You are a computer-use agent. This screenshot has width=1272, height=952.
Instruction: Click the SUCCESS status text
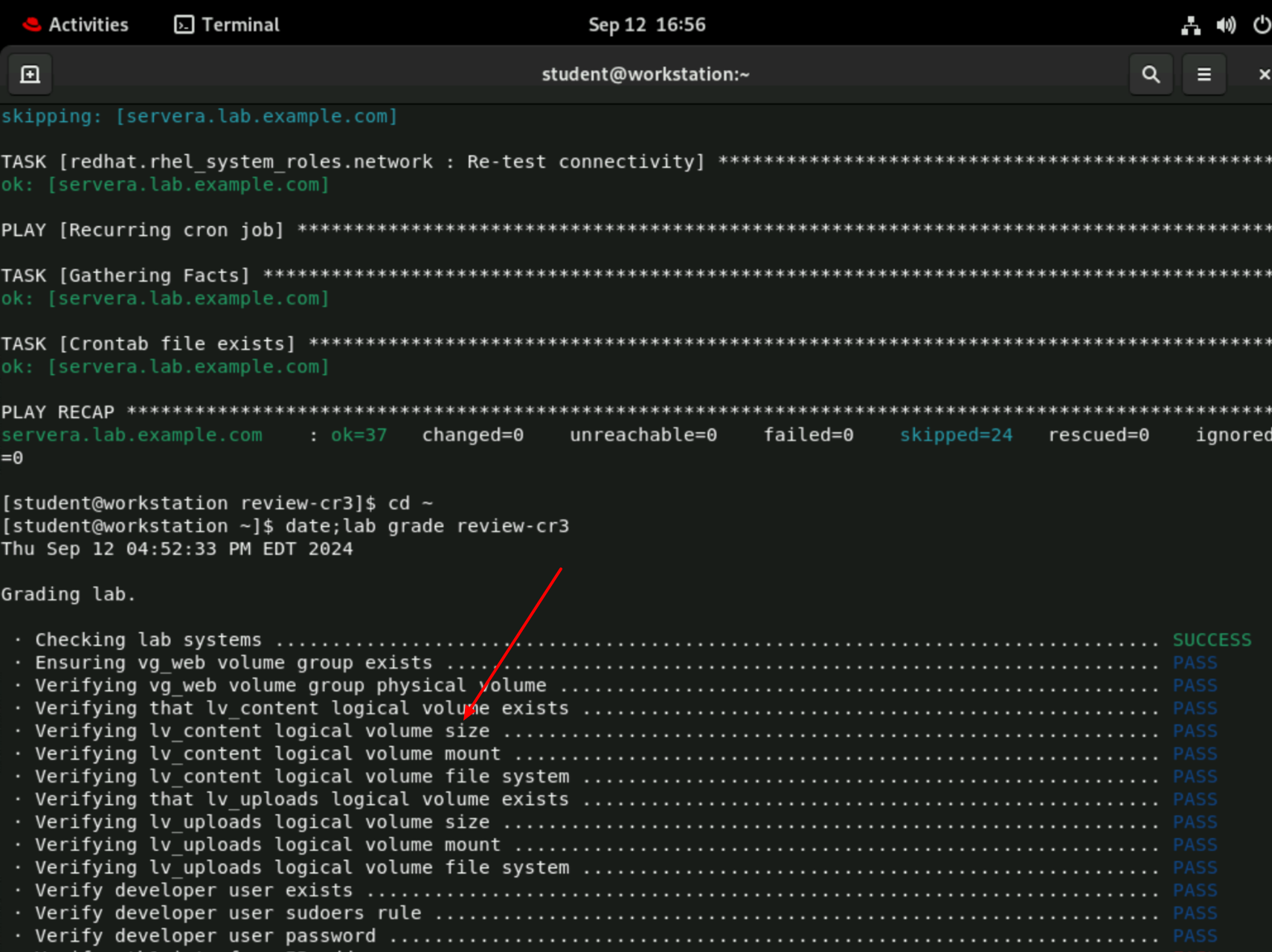coord(1211,639)
